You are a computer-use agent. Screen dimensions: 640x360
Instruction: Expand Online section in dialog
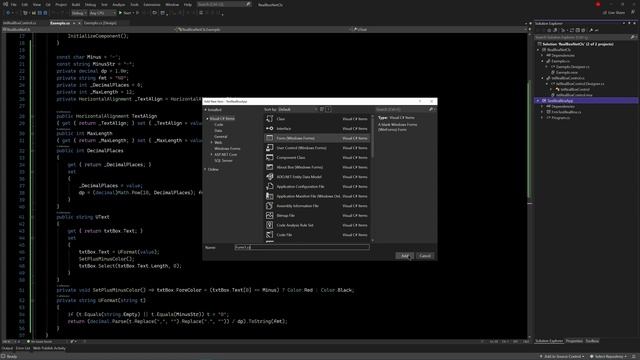point(205,169)
